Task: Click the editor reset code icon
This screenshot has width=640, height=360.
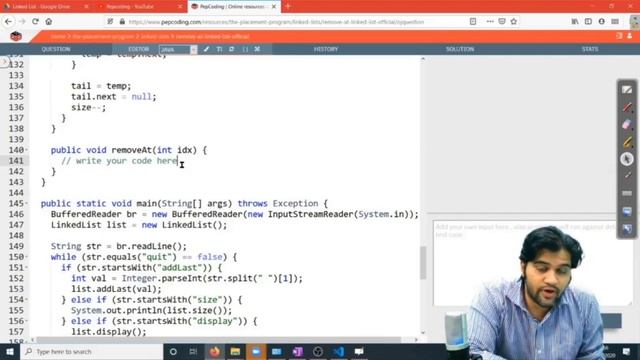Action: point(232,49)
